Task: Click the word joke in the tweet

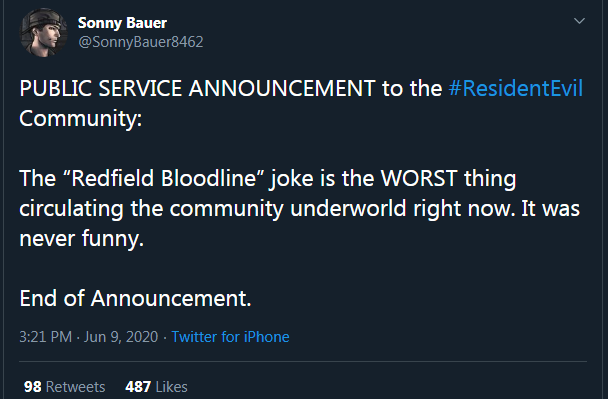Action: click(292, 179)
